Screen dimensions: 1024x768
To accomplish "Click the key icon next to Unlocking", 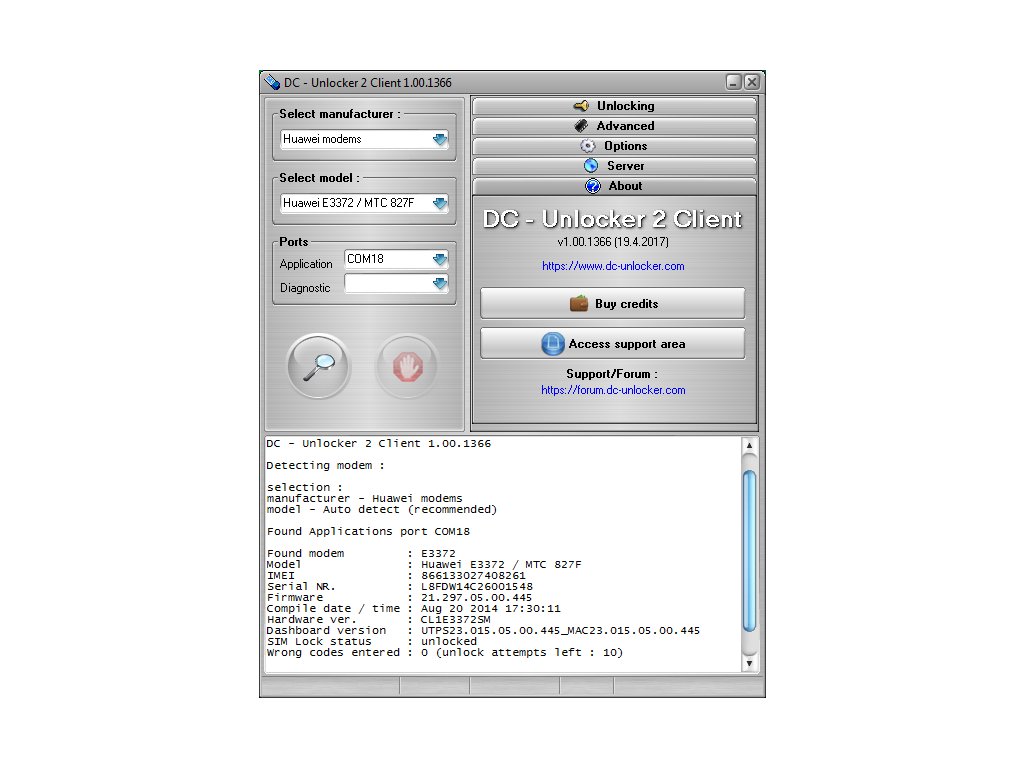I will (x=581, y=106).
